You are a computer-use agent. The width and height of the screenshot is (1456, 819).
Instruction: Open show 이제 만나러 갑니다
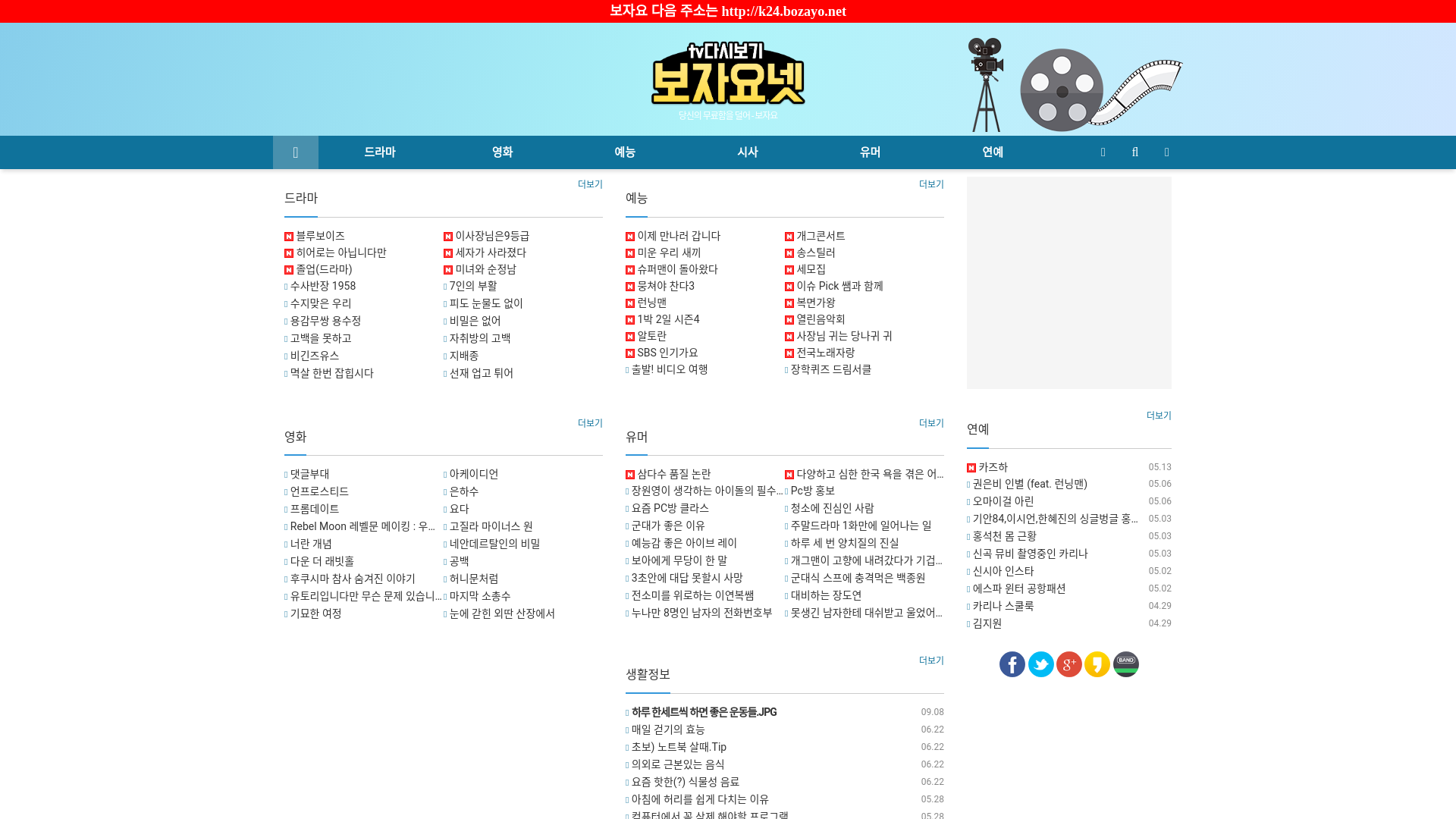tap(679, 236)
